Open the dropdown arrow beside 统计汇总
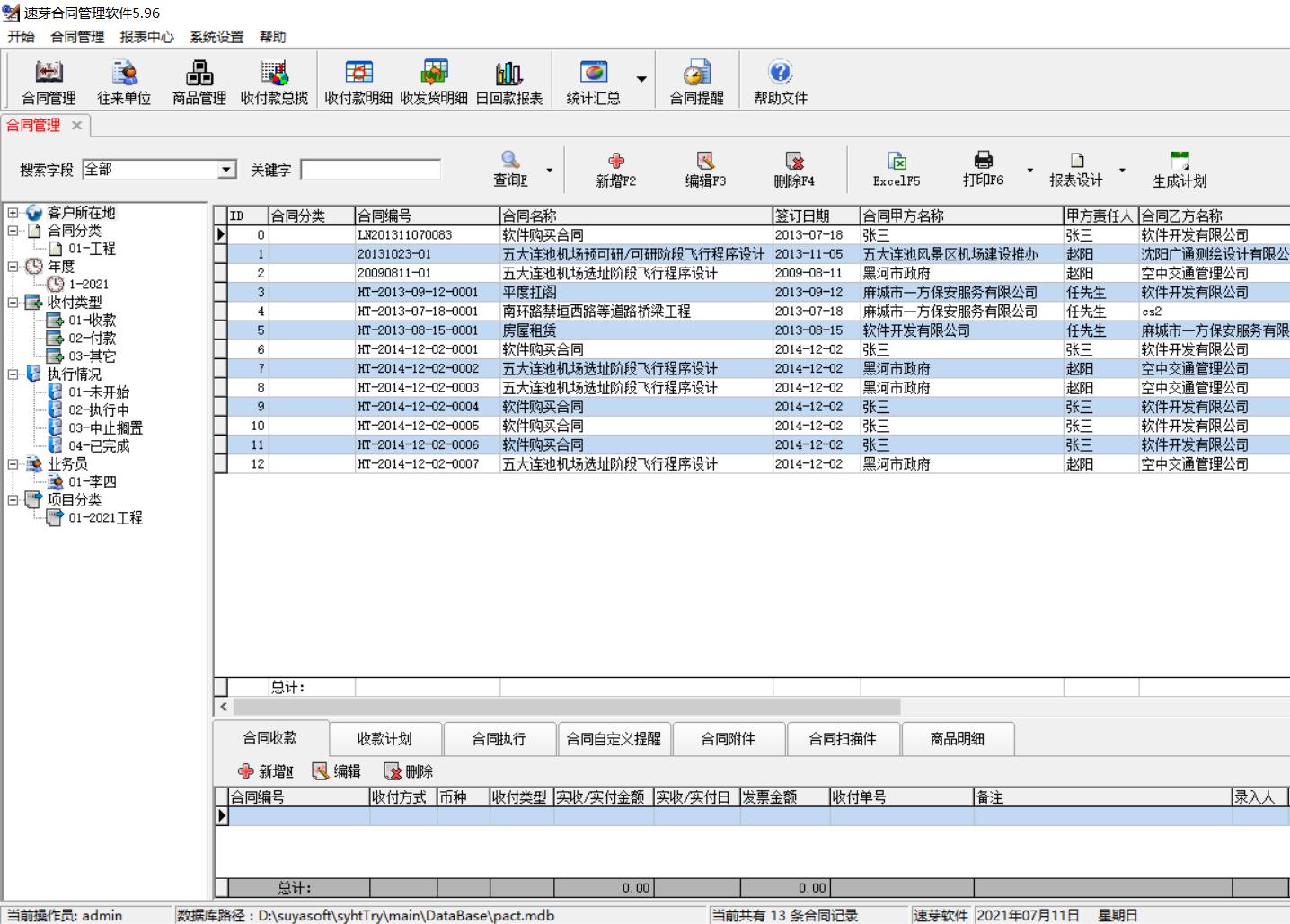 point(641,79)
